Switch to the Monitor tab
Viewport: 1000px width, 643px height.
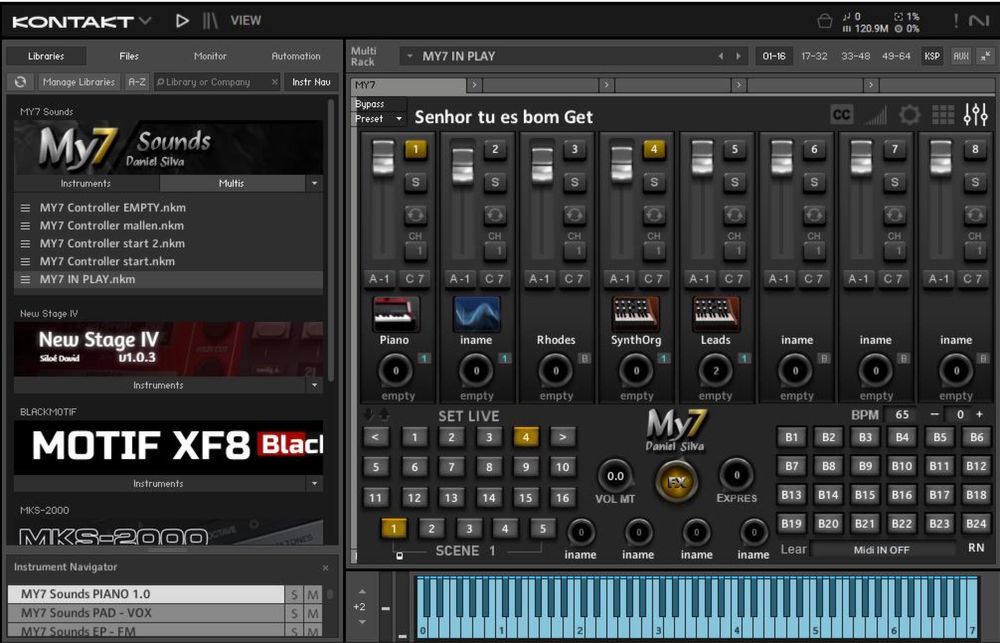coord(210,56)
